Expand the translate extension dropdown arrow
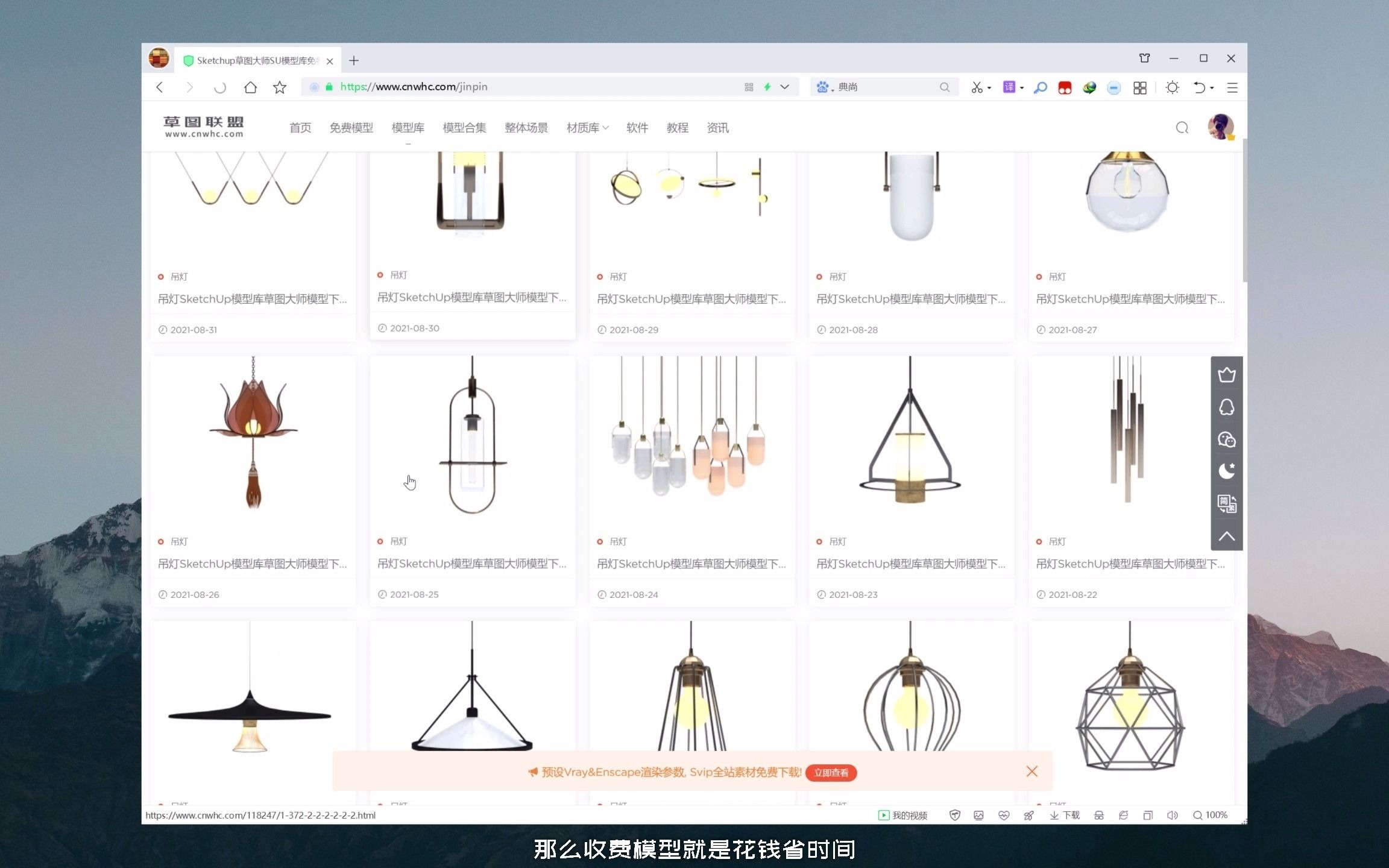 [1022, 88]
